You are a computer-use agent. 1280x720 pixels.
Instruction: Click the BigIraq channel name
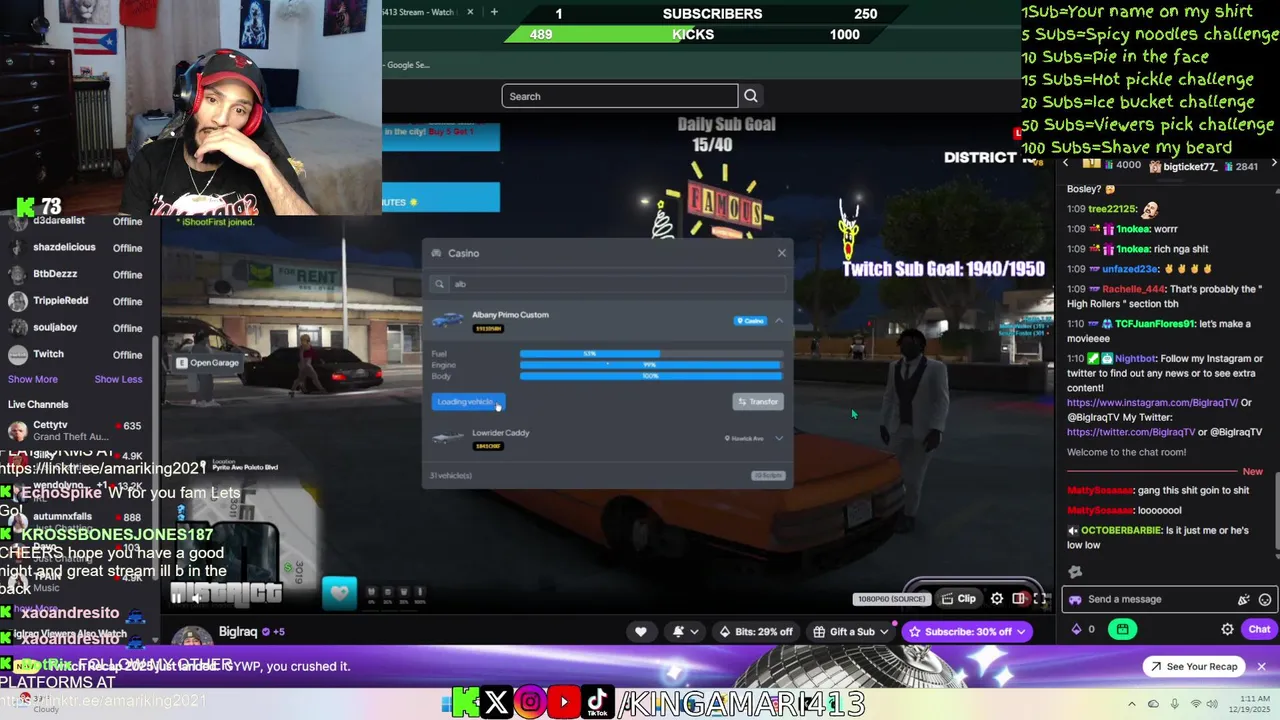(238, 632)
